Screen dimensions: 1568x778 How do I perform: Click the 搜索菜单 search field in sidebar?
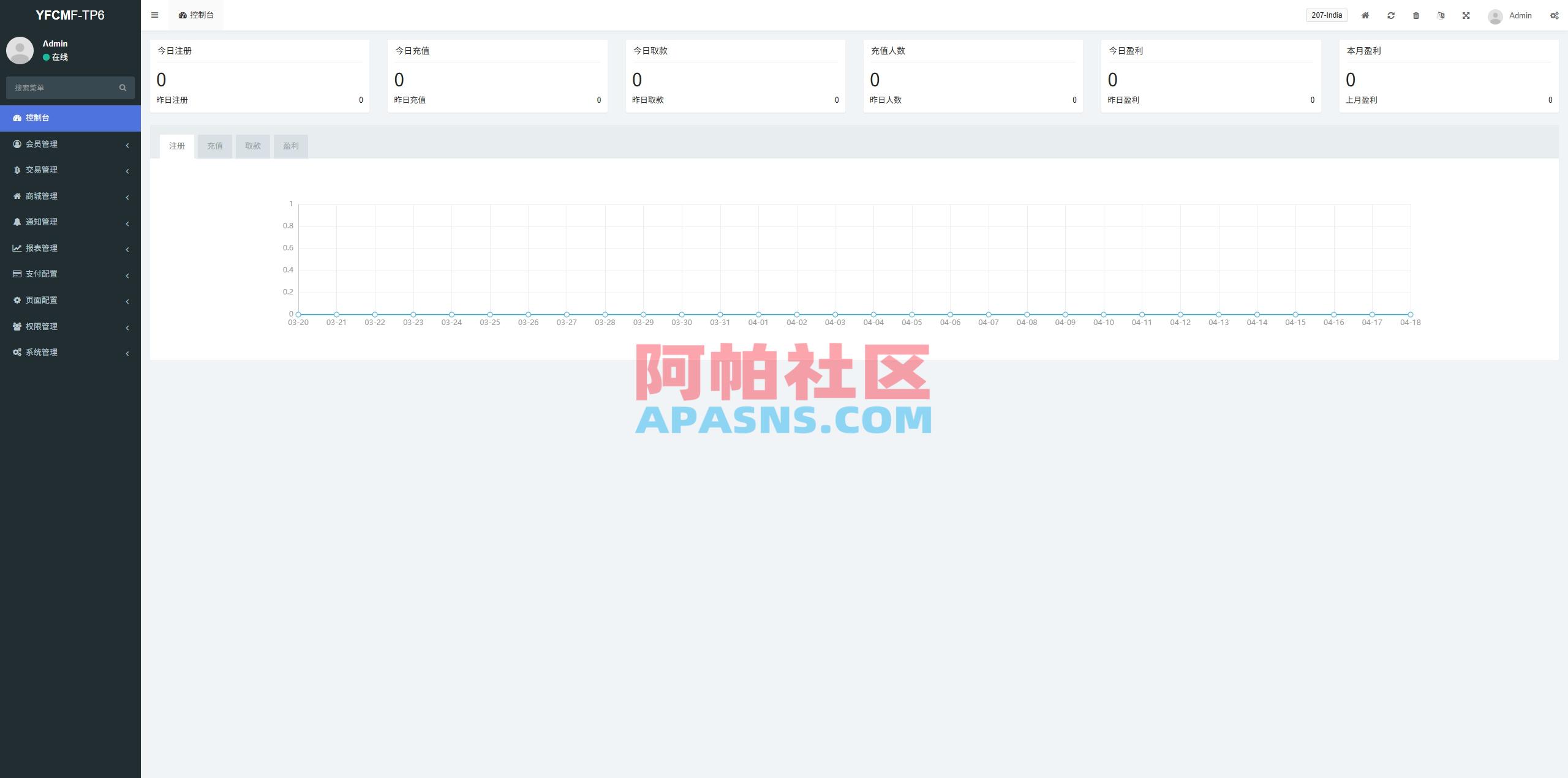tap(64, 88)
